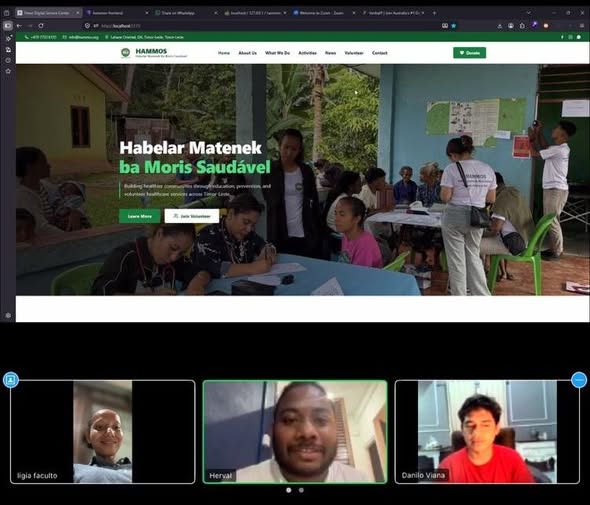Screen dimensions: 590x505
Task: Open the synced tabs icon in sidebar
Action: [x=8, y=49]
